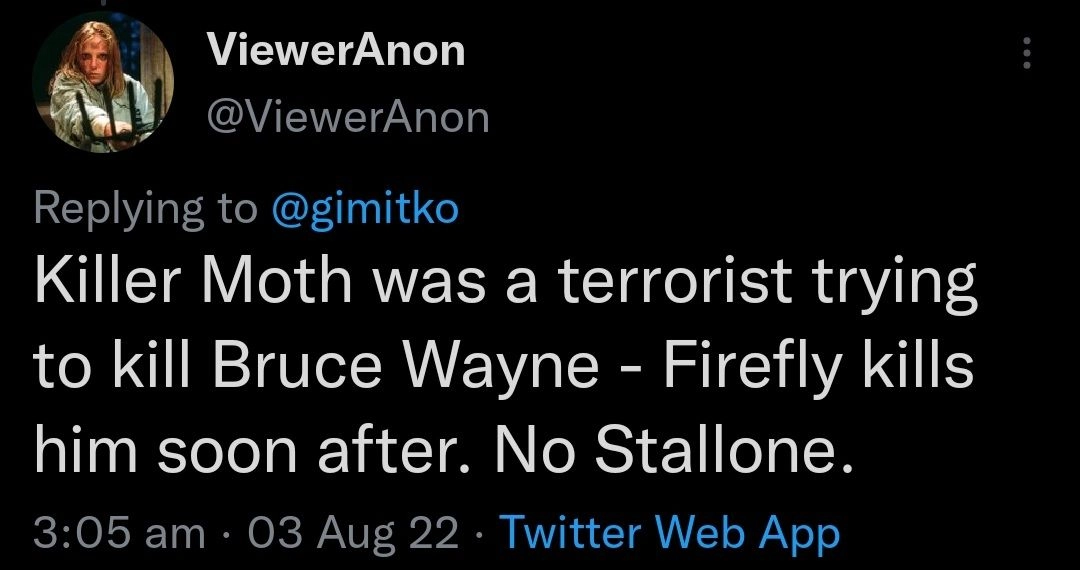Open the three-dot more options menu
This screenshot has height=570, width=1080.
(x=1025, y=54)
